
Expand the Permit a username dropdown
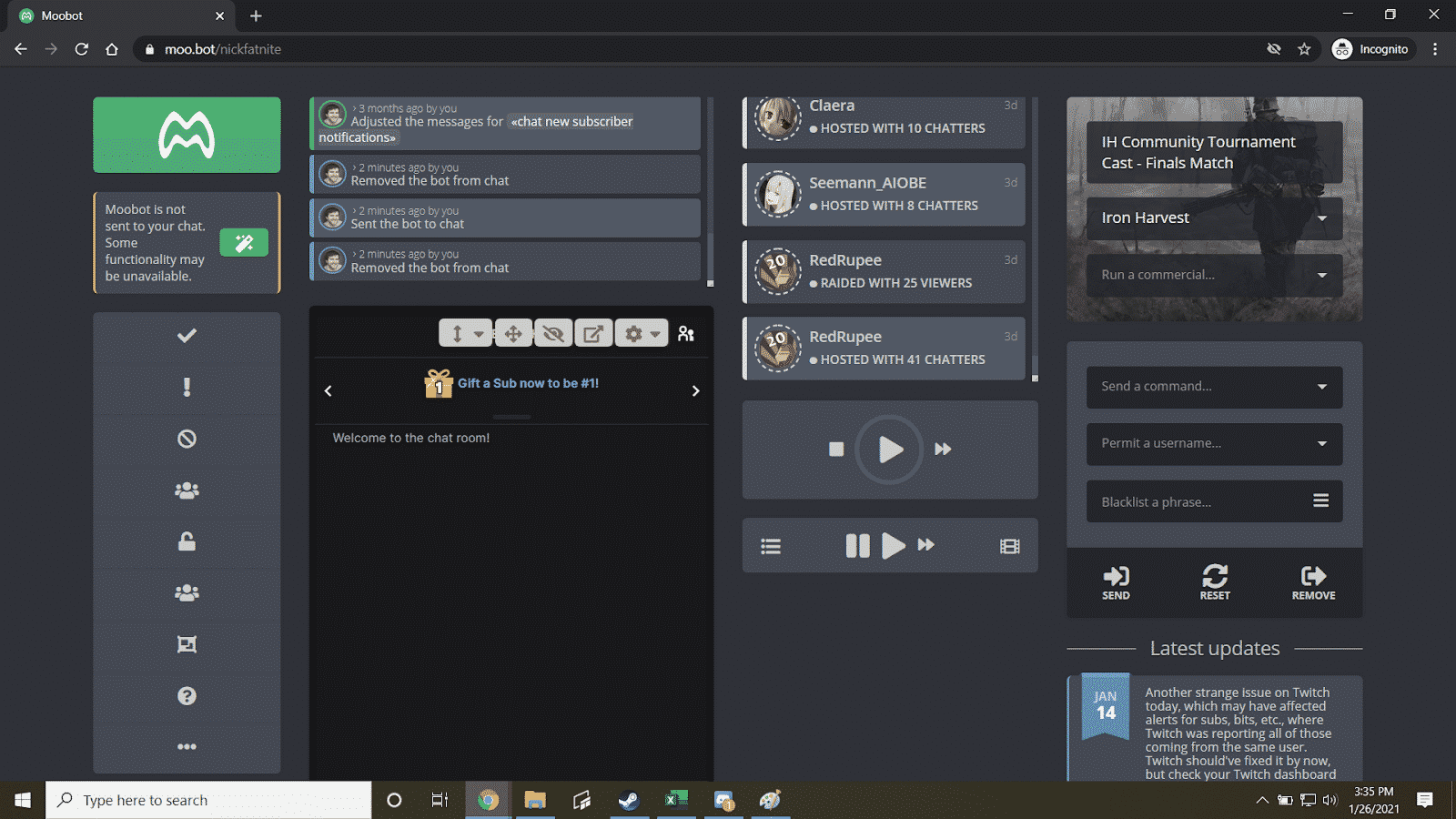tap(1214, 443)
